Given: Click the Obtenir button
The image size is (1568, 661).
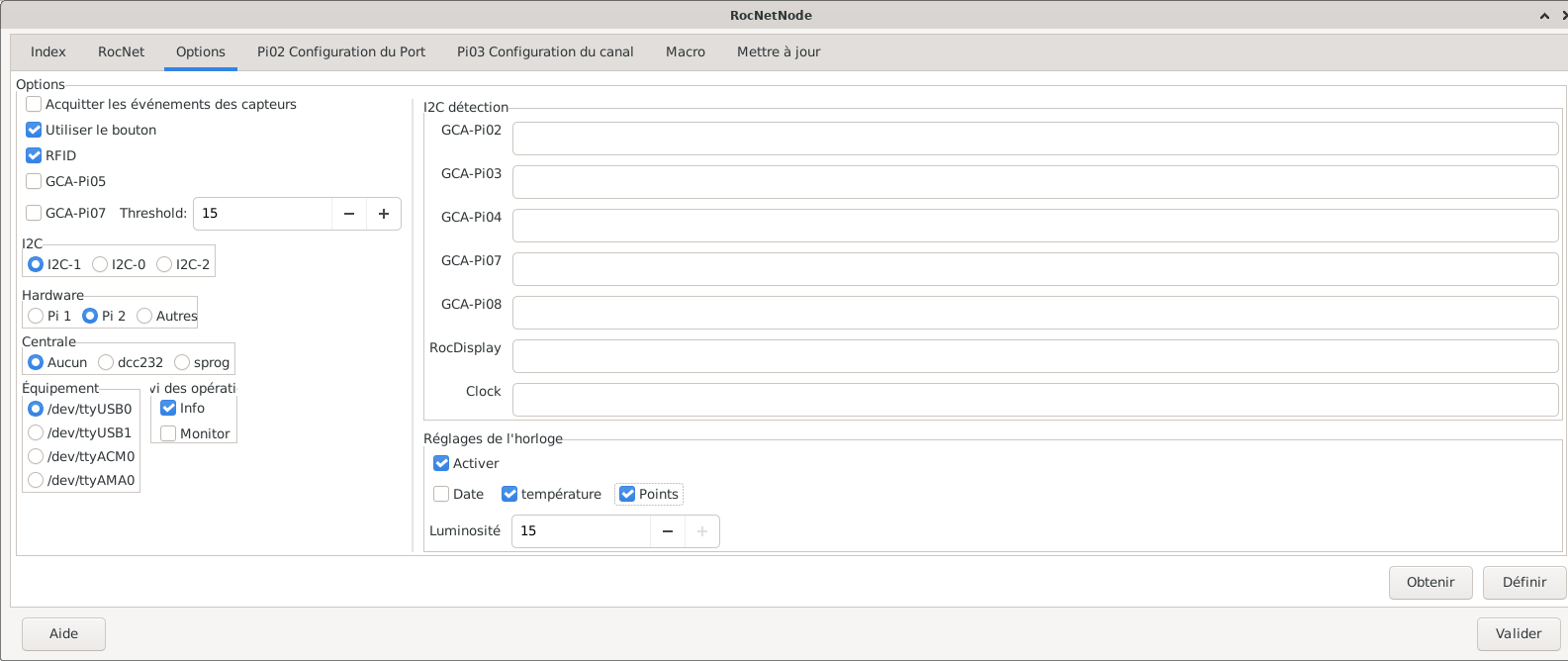Looking at the screenshot, I should [x=1430, y=582].
